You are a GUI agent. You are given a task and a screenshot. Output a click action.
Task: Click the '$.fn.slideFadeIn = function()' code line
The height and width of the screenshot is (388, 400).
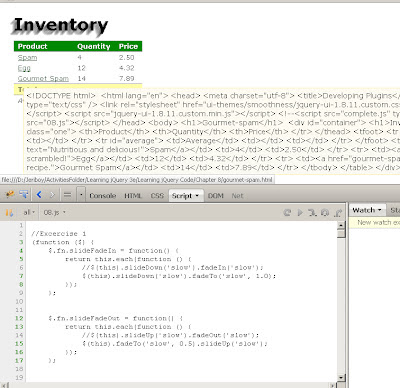114,251
